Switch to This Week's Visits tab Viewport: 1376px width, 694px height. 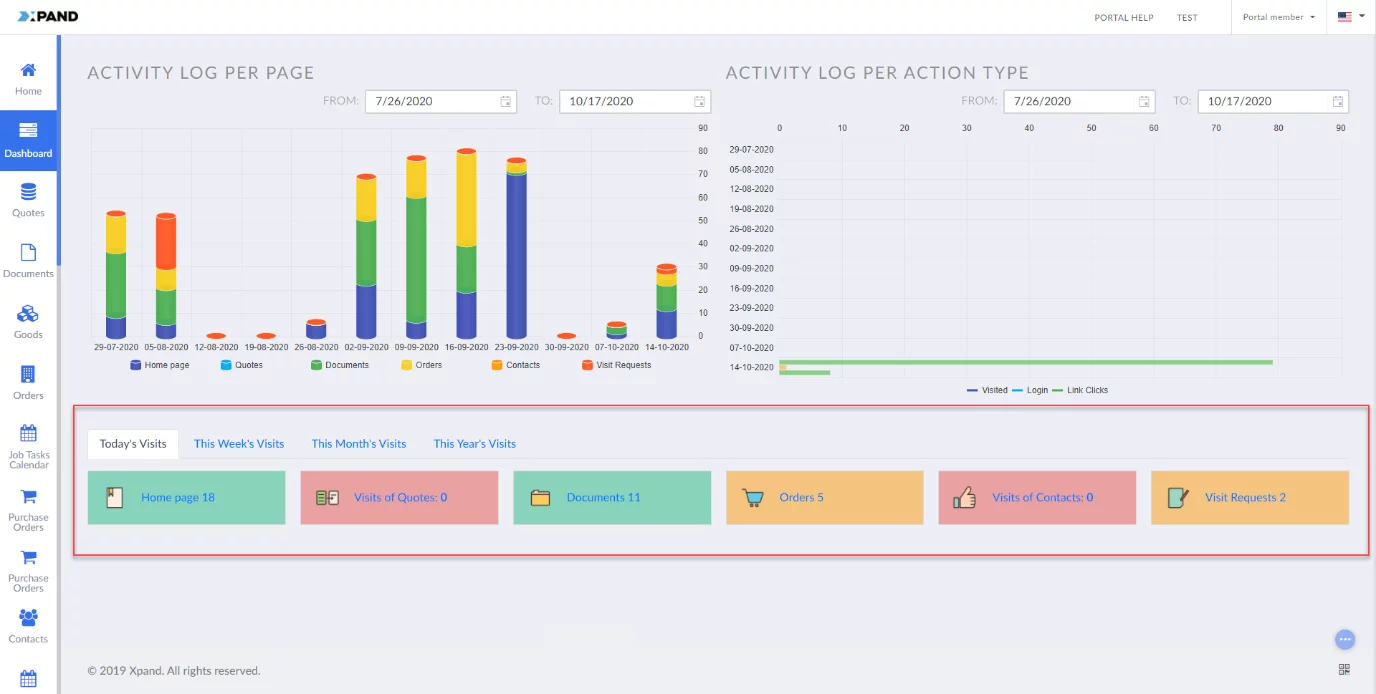pos(239,444)
